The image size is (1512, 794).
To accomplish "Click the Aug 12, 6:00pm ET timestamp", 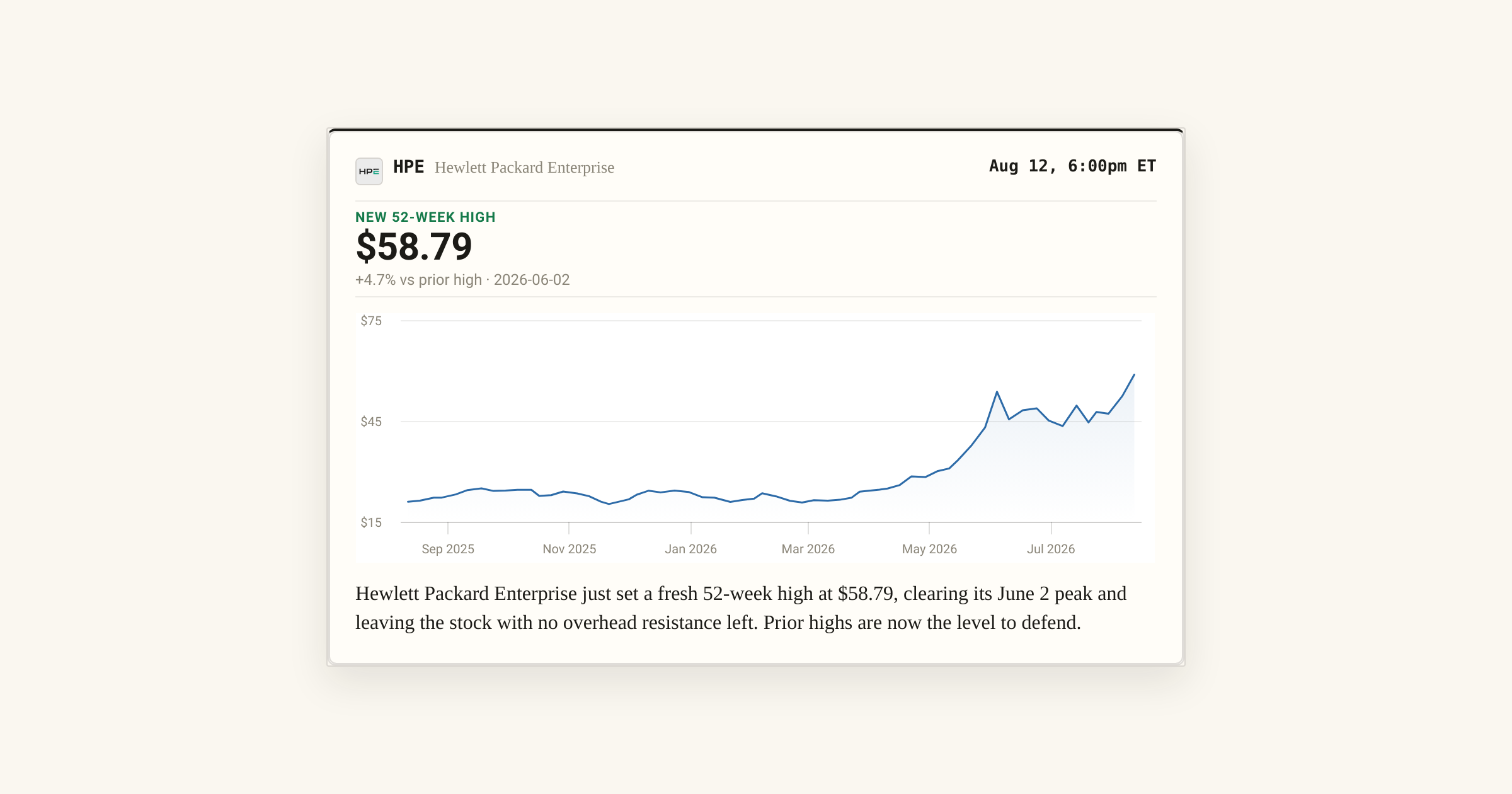I will click(x=1072, y=166).
